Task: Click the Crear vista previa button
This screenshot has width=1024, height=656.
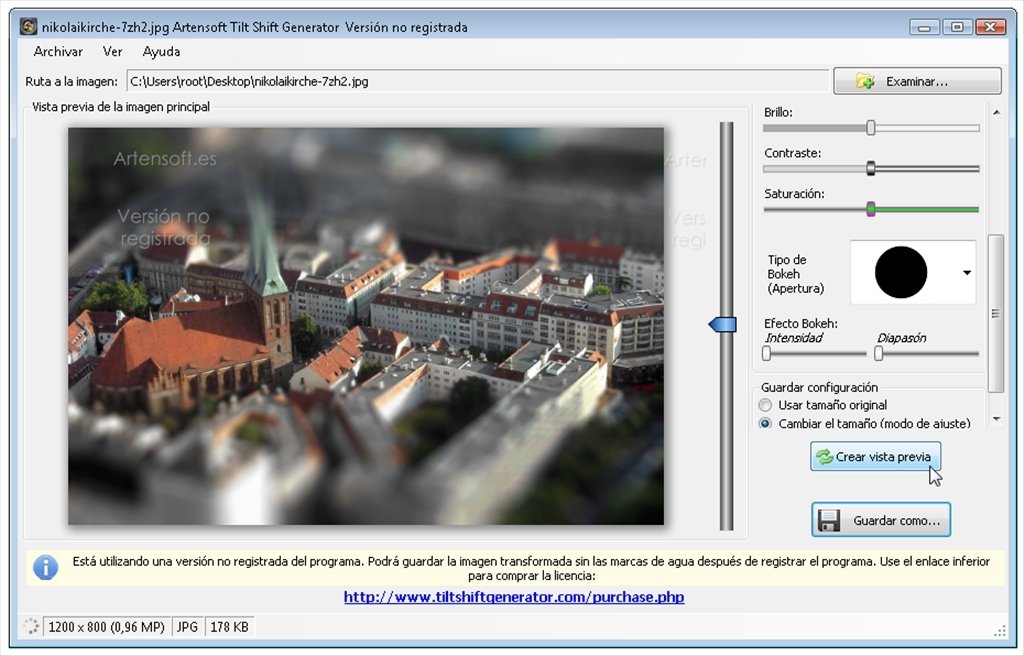Action: click(875, 456)
